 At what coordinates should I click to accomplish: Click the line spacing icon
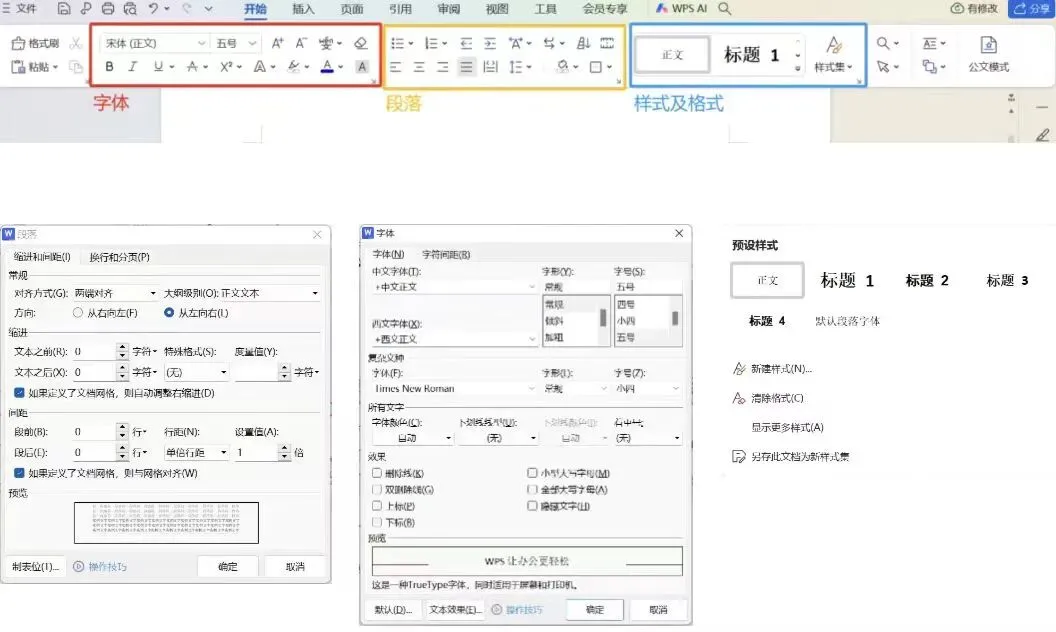515,67
